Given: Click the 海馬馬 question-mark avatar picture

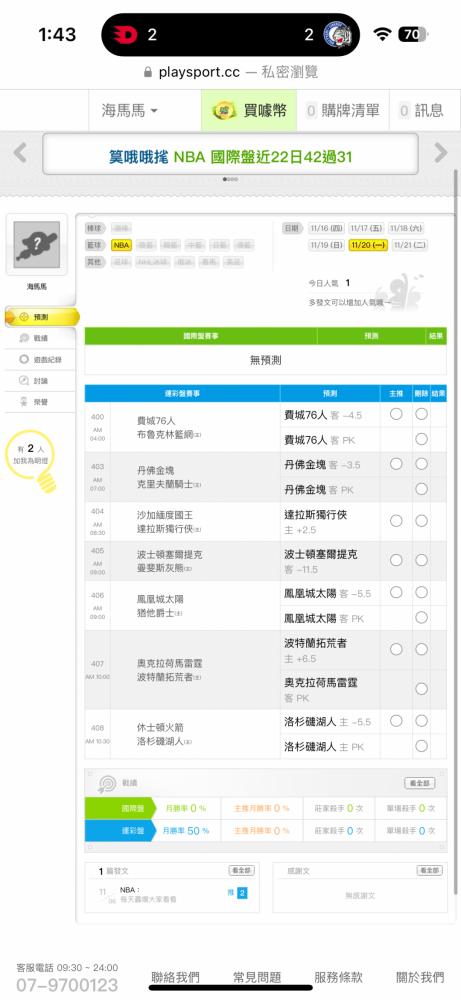Looking at the screenshot, I should point(36,244).
